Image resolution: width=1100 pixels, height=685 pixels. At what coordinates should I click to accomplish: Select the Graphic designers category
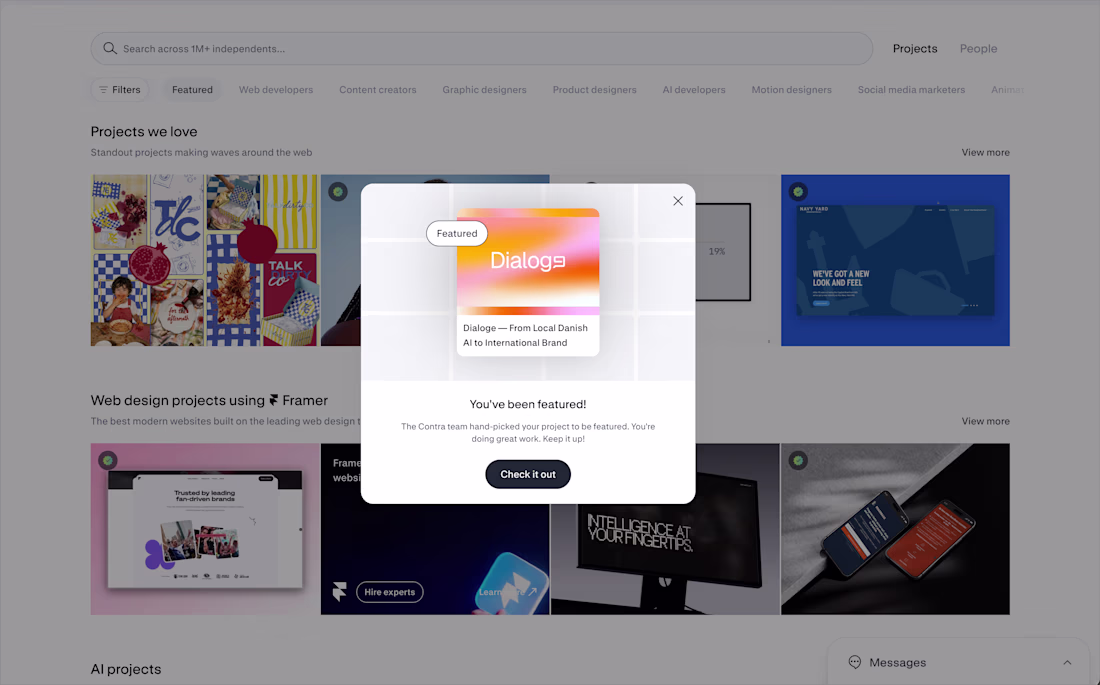pyautogui.click(x=484, y=90)
